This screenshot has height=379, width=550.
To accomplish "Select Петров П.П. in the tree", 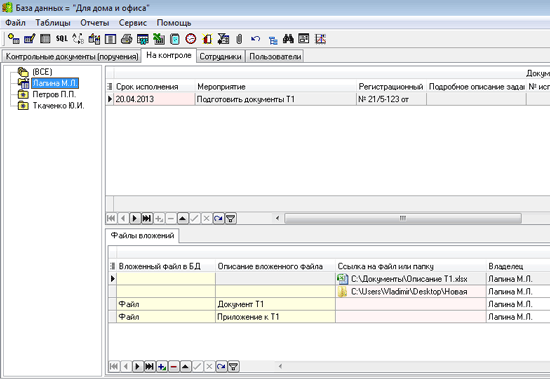I will [x=54, y=94].
